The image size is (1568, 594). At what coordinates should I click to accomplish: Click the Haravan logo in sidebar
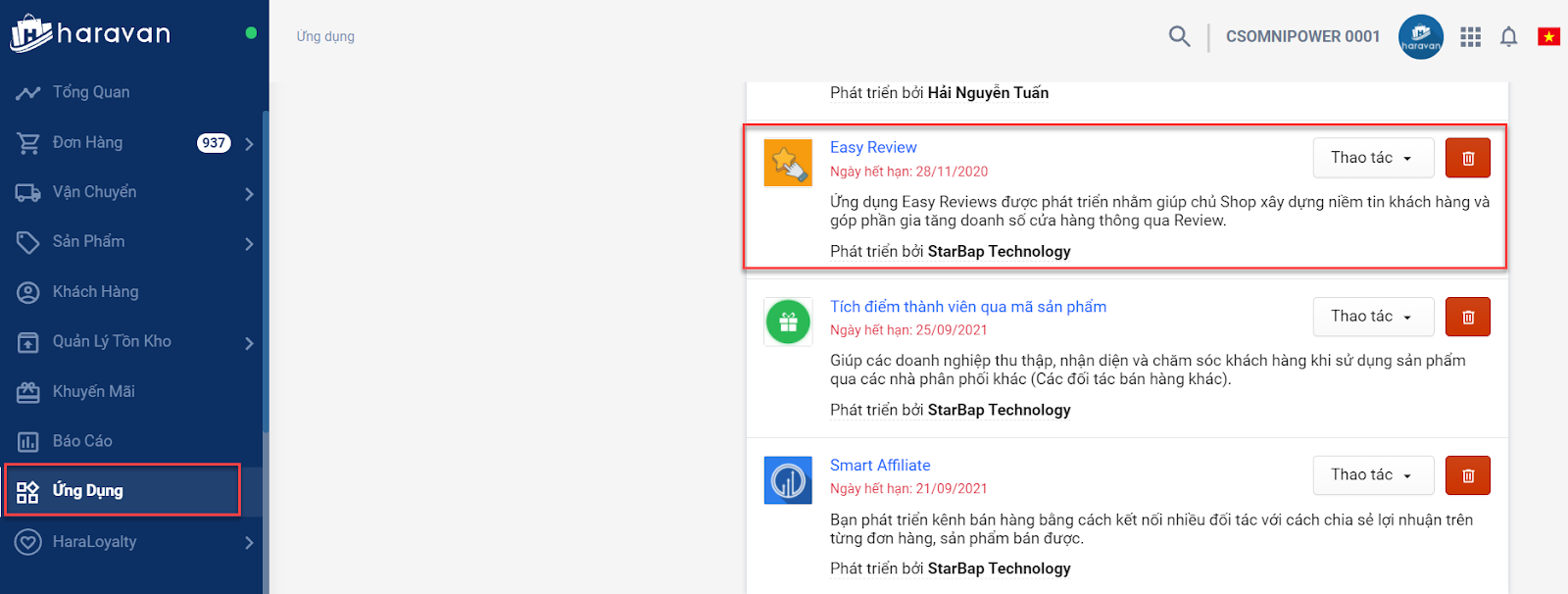tap(90, 33)
